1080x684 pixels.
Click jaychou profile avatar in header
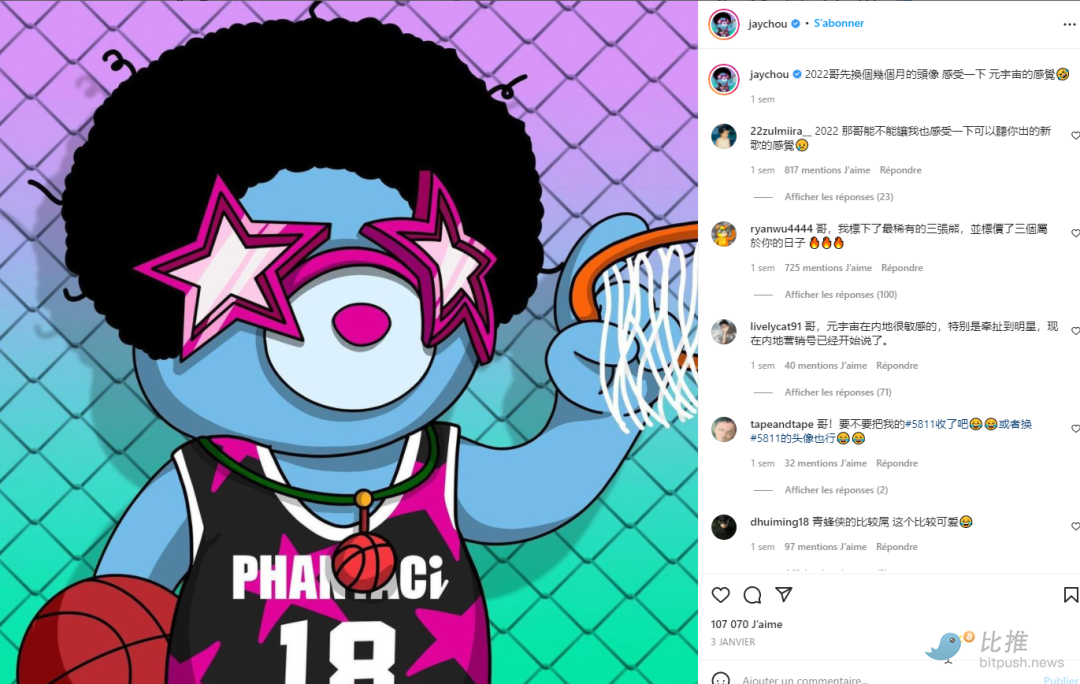[x=724, y=24]
